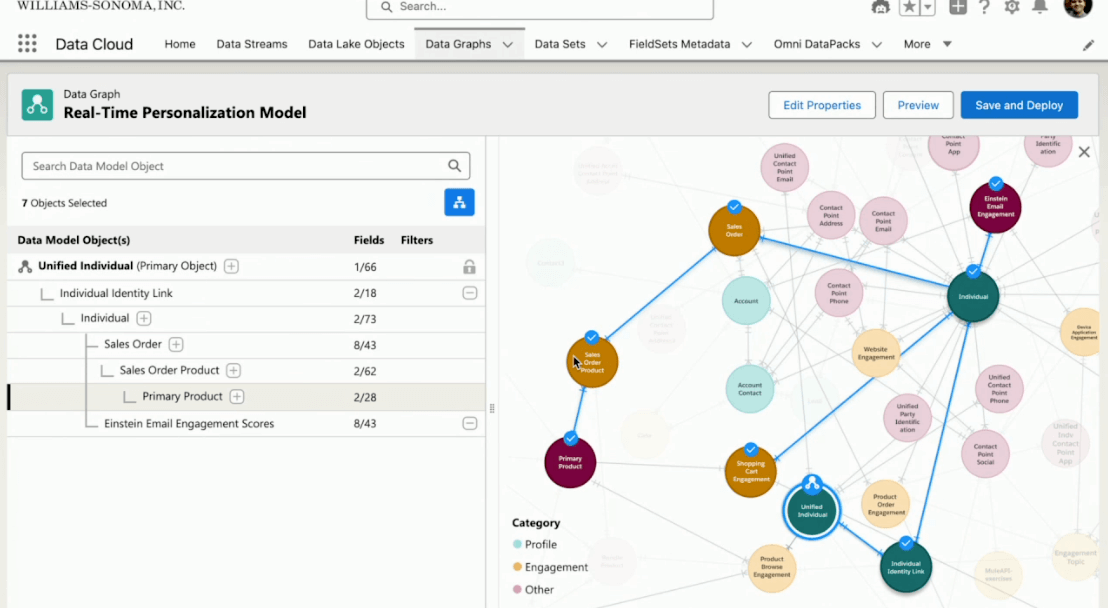The height and width of the screenshot is (608, 1108).
Task: Select the Einstein Email Engagement node
Action: (995, 207)
